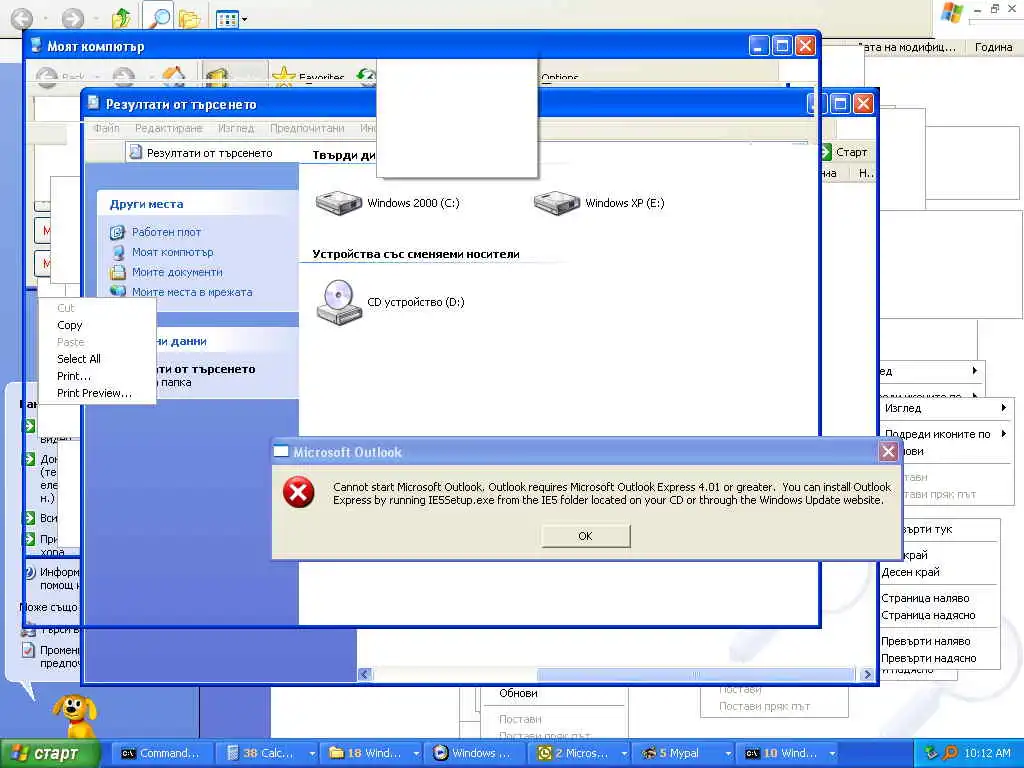Choose Print Preview… in the context menu

click(x=97, y=393)
